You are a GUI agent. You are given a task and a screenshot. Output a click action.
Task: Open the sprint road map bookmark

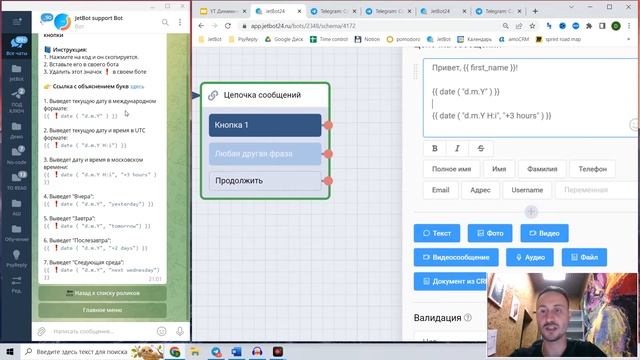pyautogui.click(x=558, y=39)
